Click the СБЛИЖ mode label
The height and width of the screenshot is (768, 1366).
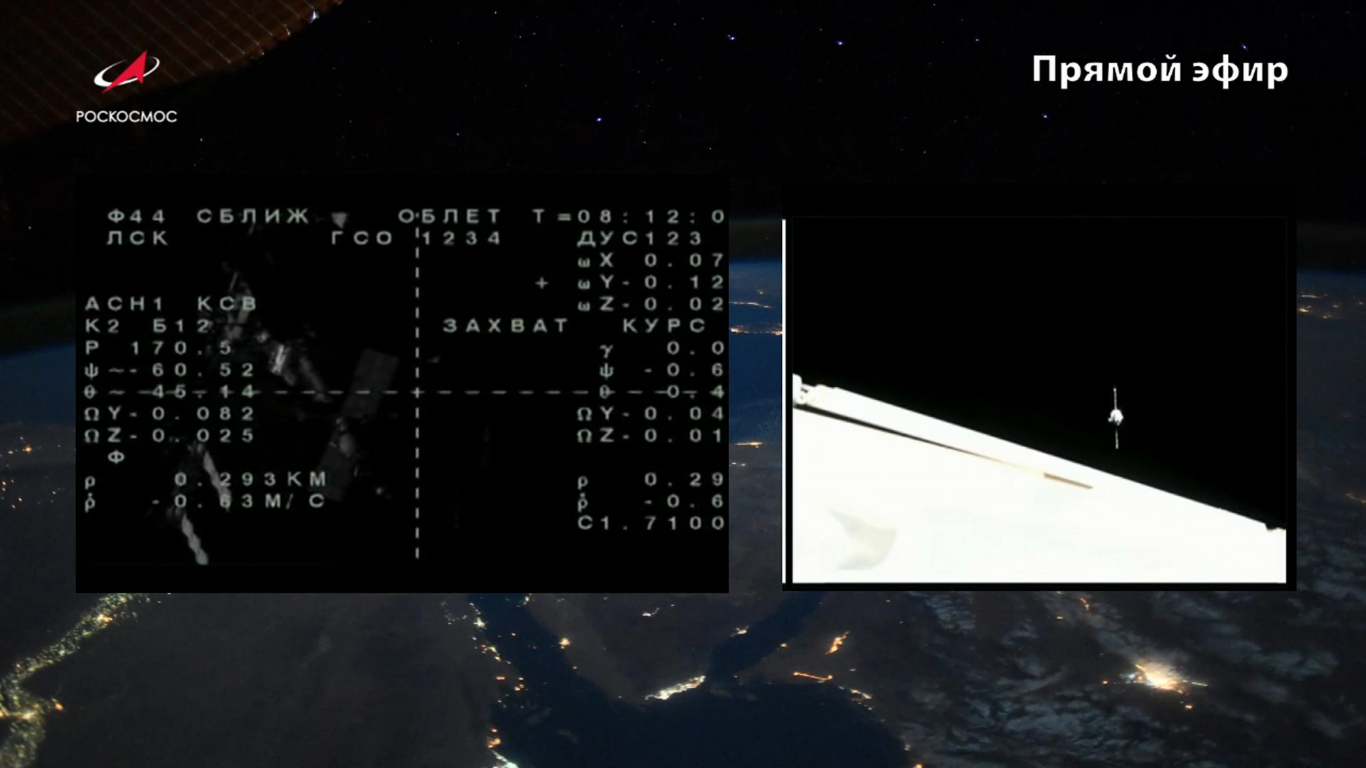click(253, 216)
